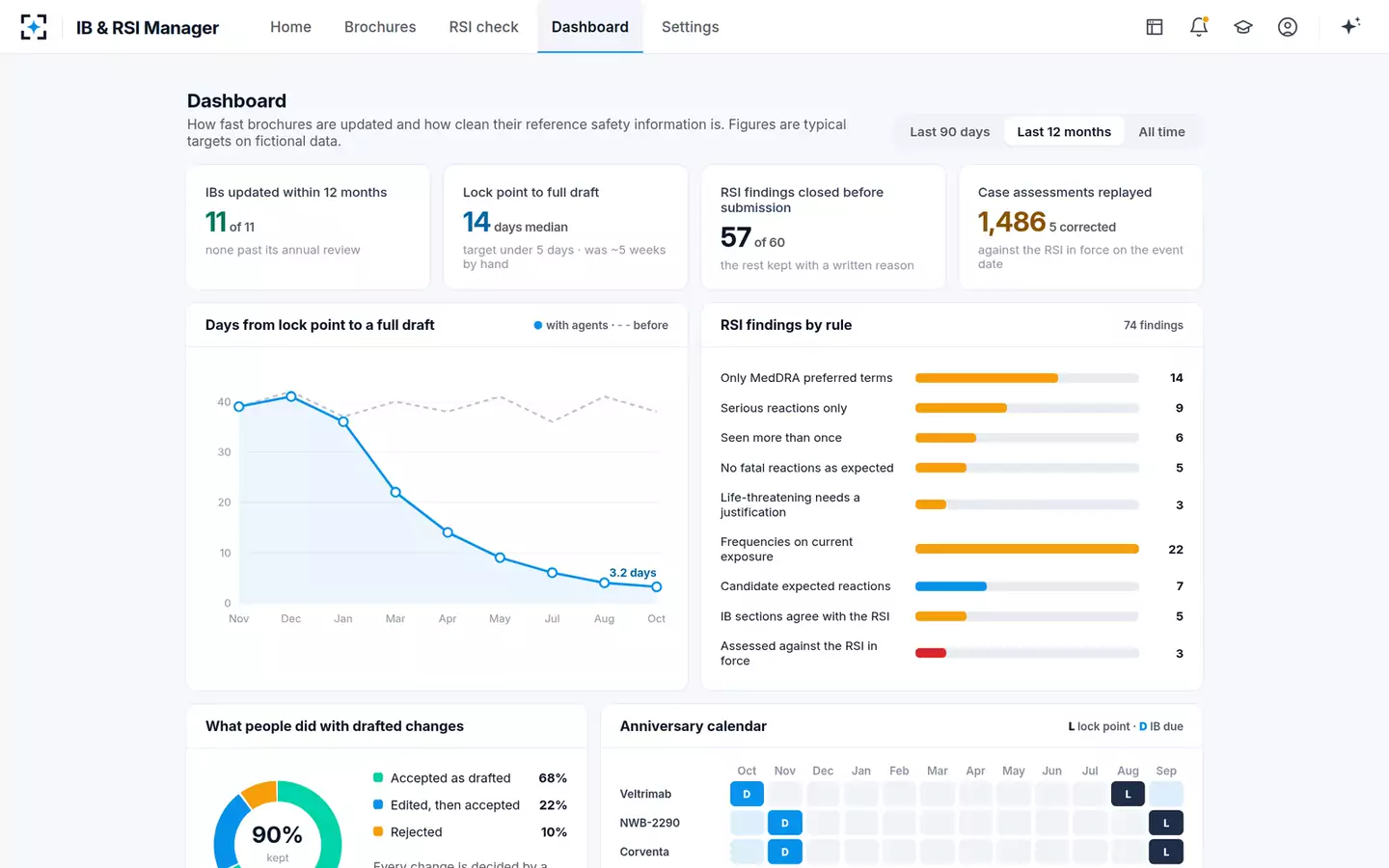Click the orange Rejected legend swatch

[378, 831]
